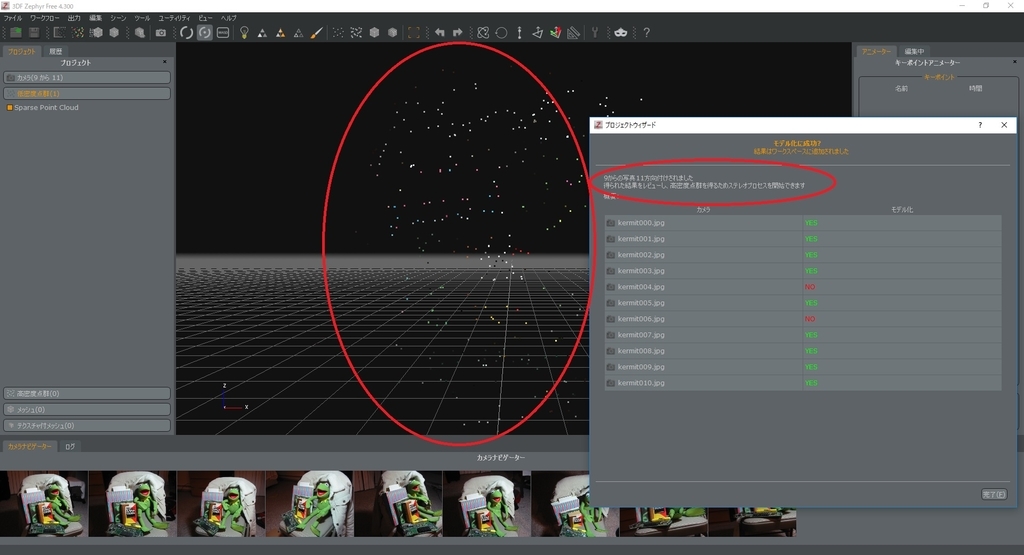Click the 完了(E) button in wizard
Viewport: 1024px width, 555px height.
click(994, 494)
